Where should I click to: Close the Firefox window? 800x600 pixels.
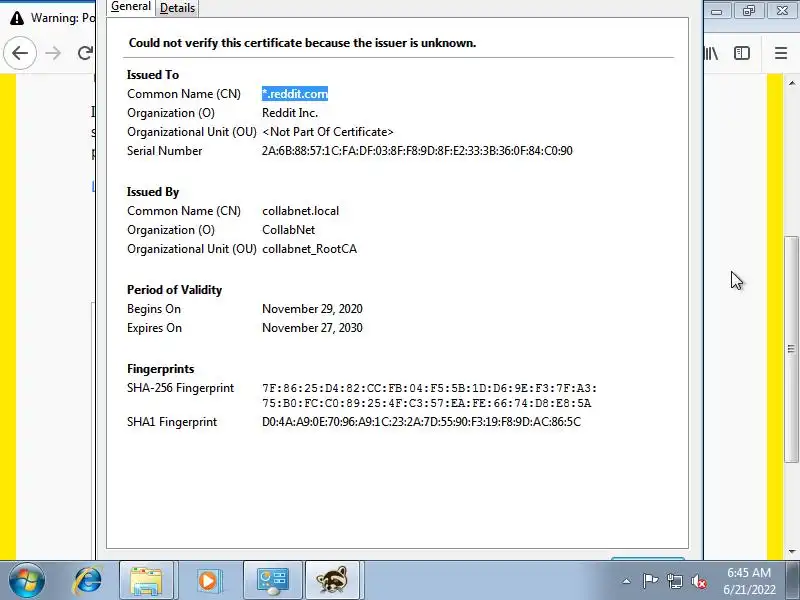[x=782, y=11]
